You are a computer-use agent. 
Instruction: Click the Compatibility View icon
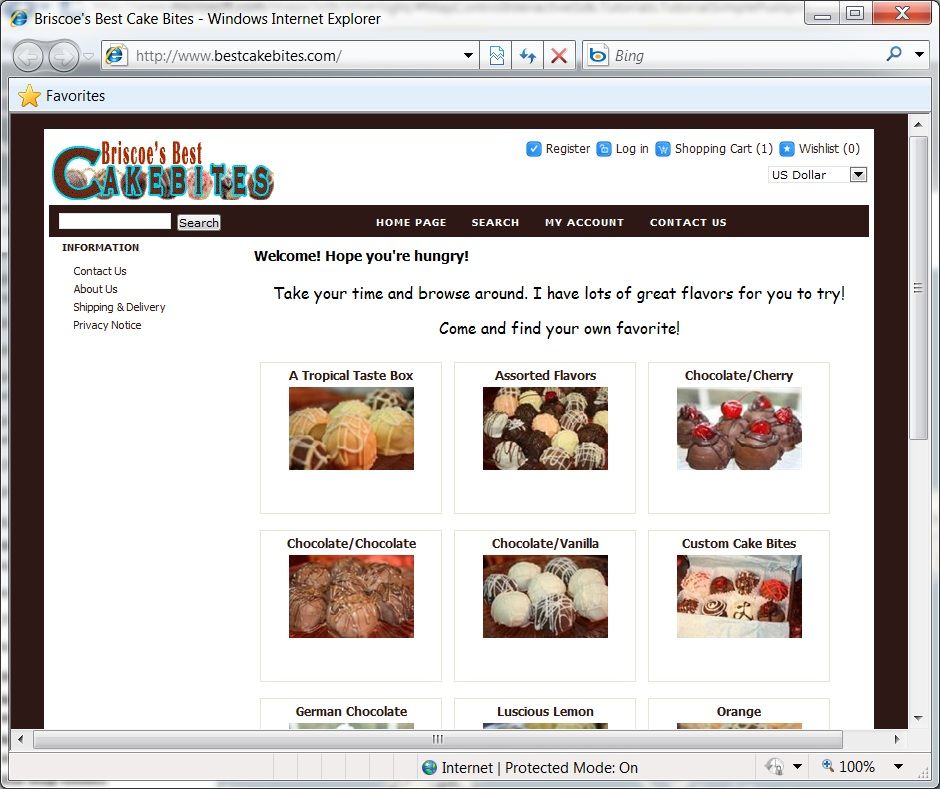[496, 56]
